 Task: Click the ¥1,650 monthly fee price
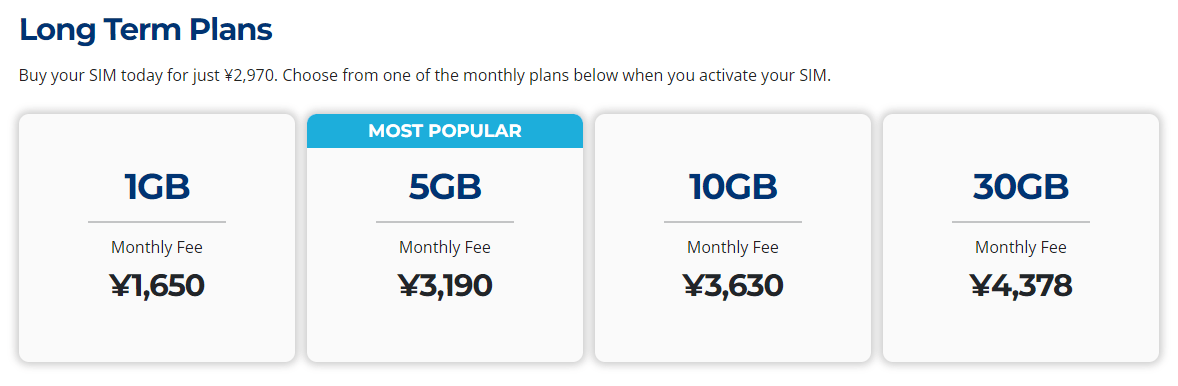157,285
